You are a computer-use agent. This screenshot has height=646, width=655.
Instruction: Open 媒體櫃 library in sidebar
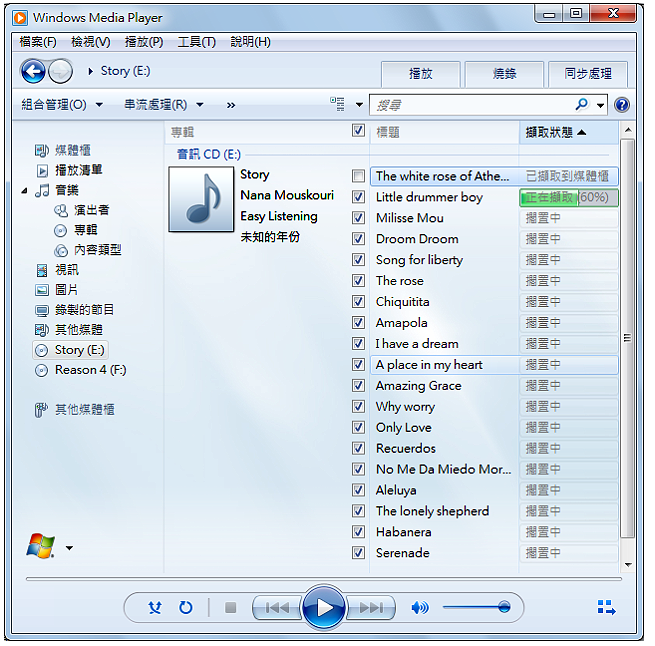(x=63, y=150)
